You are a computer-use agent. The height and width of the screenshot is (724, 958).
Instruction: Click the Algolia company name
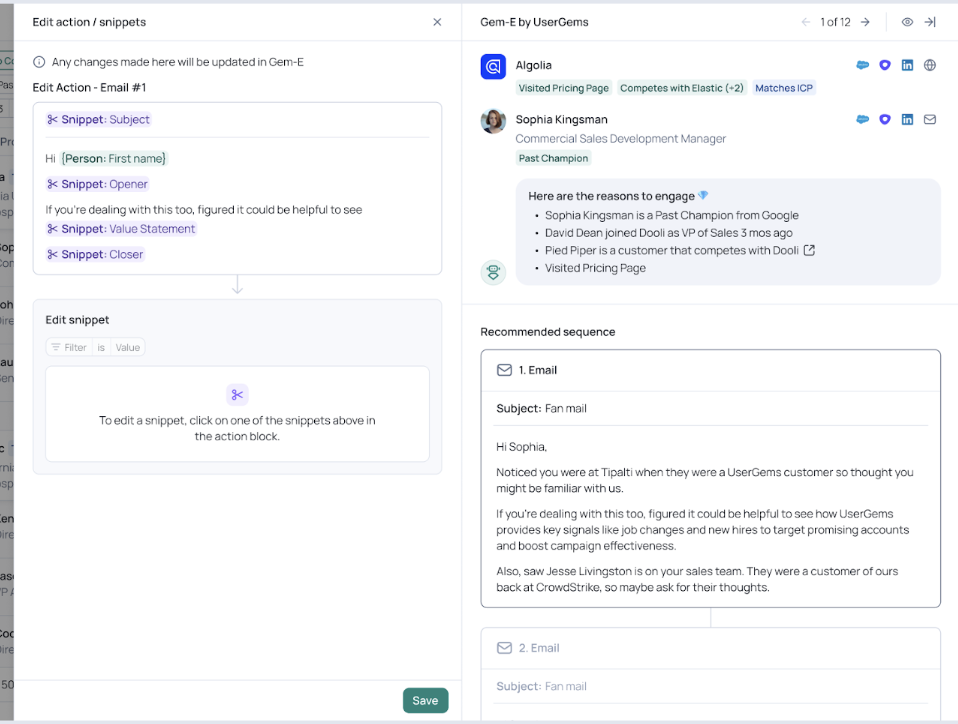click(x=533, y=65)
